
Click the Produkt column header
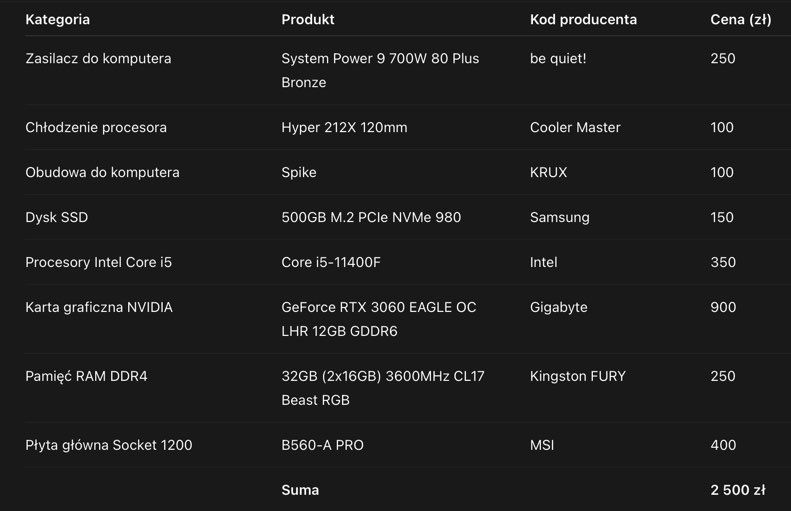(308, 20)
